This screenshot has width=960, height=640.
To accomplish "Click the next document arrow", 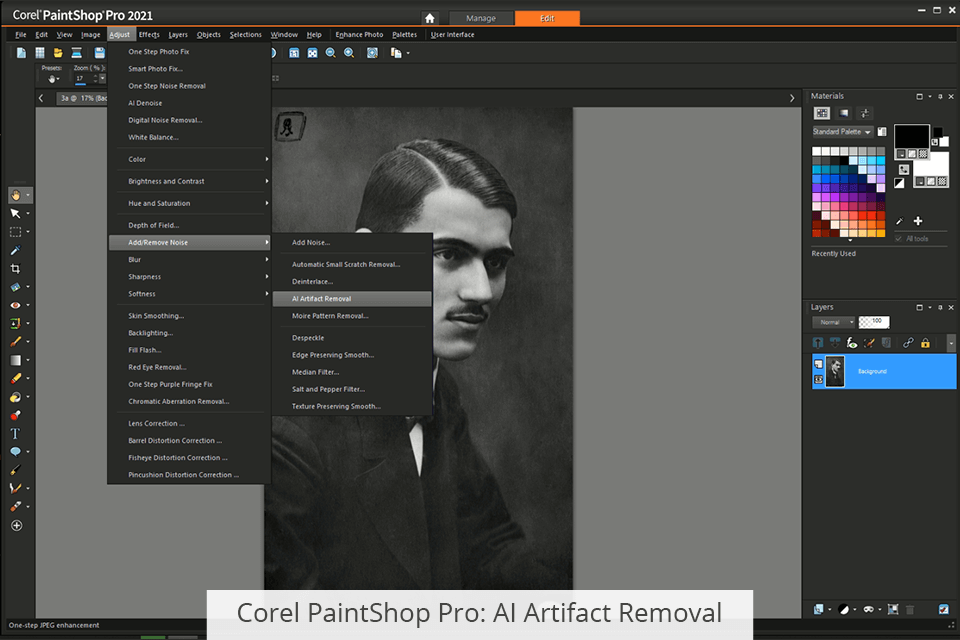I will coord(792,98).
